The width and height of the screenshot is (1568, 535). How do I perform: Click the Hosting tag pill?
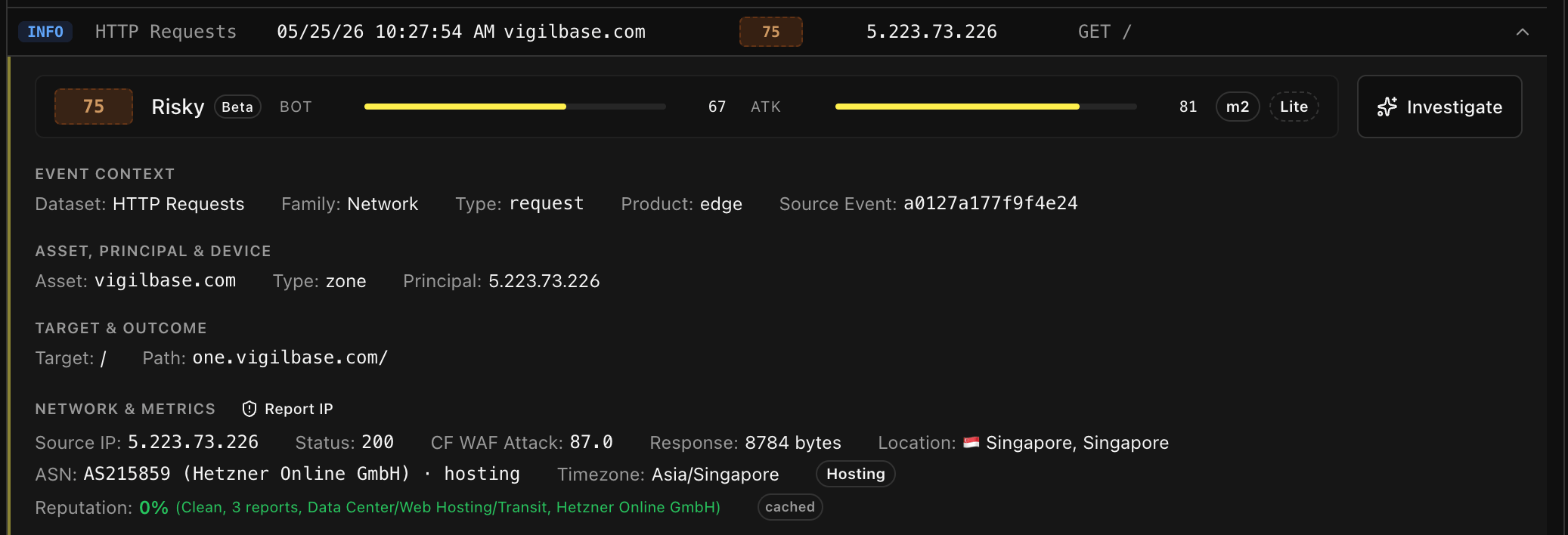pyautogui.click(x=856, y=474)
